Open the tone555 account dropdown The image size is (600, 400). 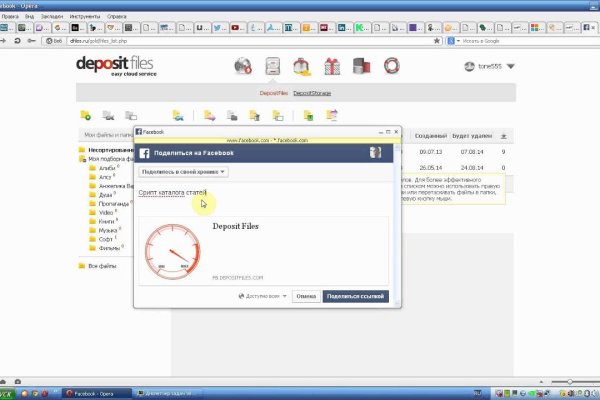[x=490, y=67]
